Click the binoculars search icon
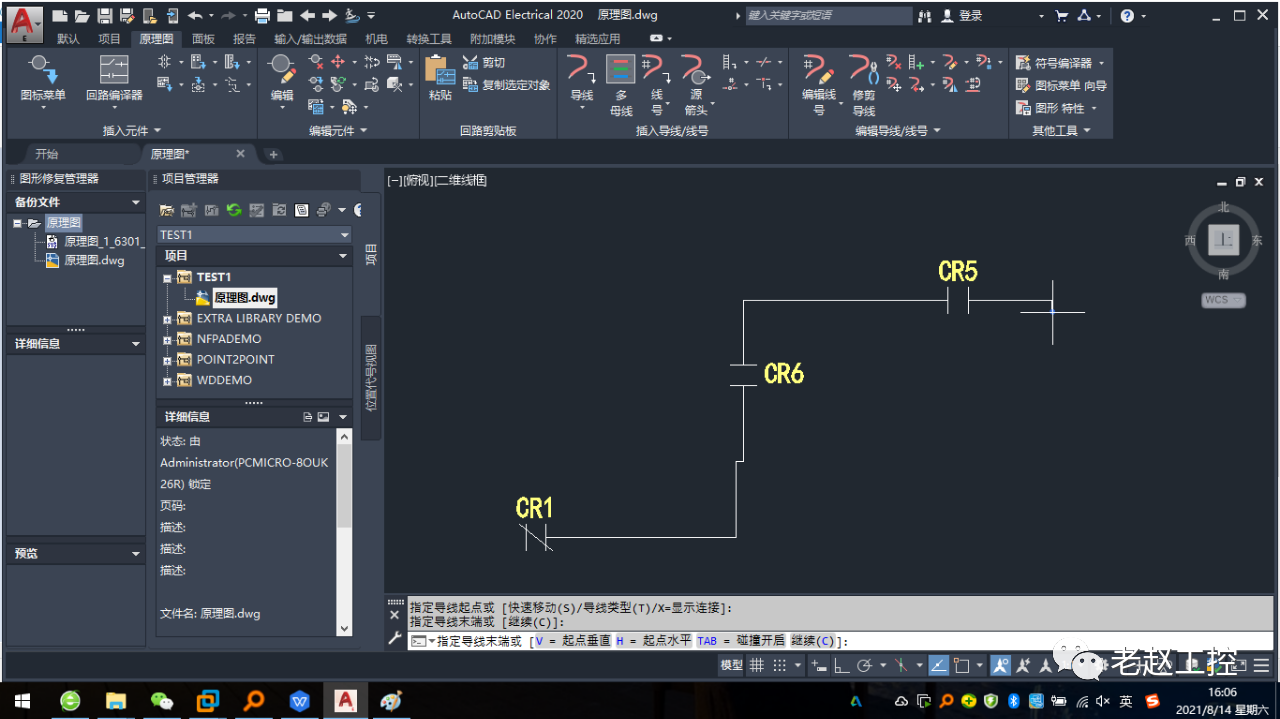 pos(924,16)
